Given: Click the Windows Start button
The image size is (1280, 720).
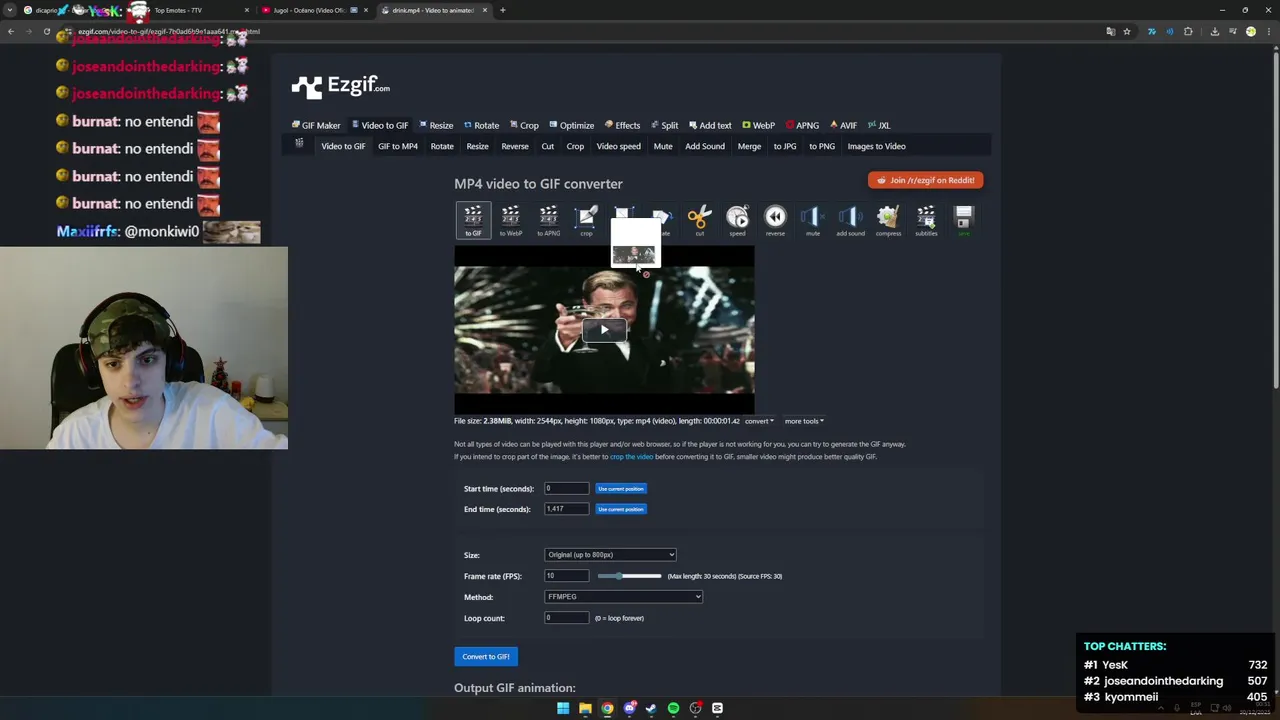Looking at the screenshot, I should click(563, 708).
